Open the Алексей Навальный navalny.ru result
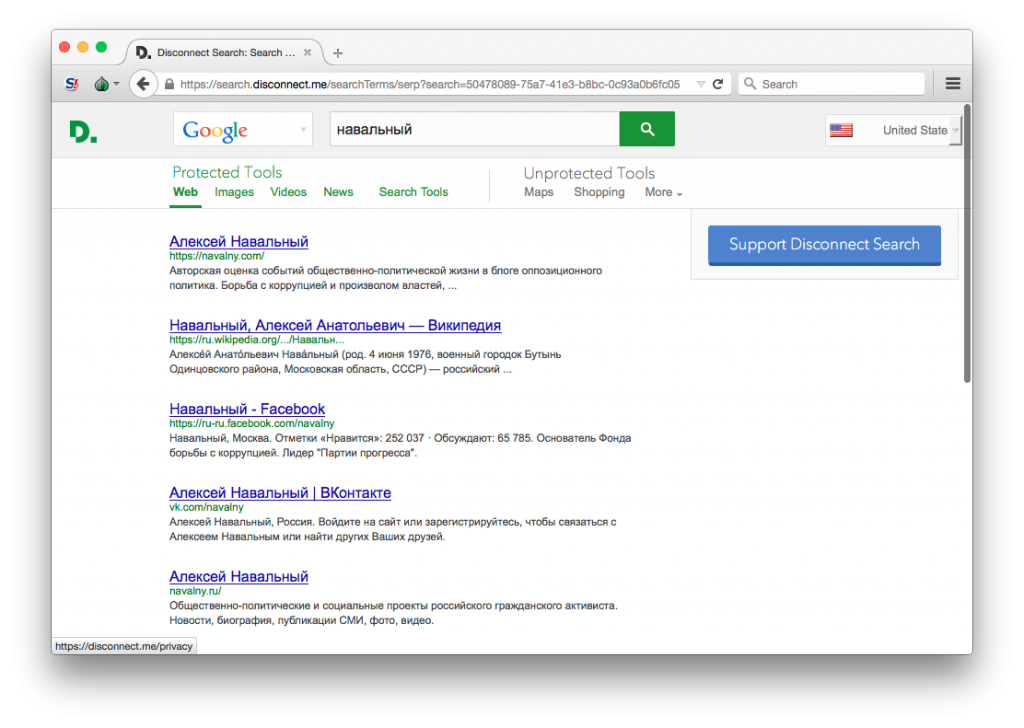 [x=238, y=577]
